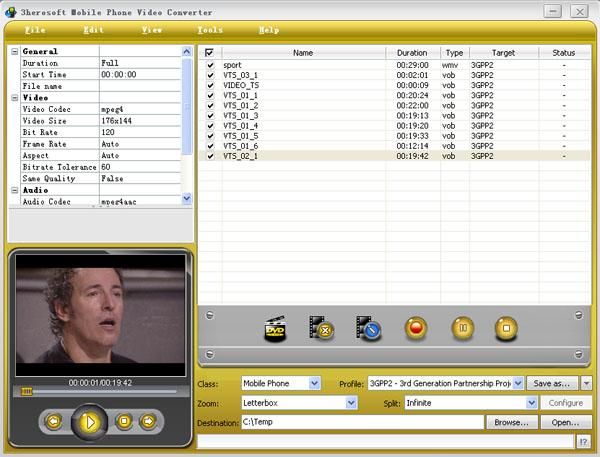Click the Browse... button
600x457 pixels.
[x=511, y=422]
